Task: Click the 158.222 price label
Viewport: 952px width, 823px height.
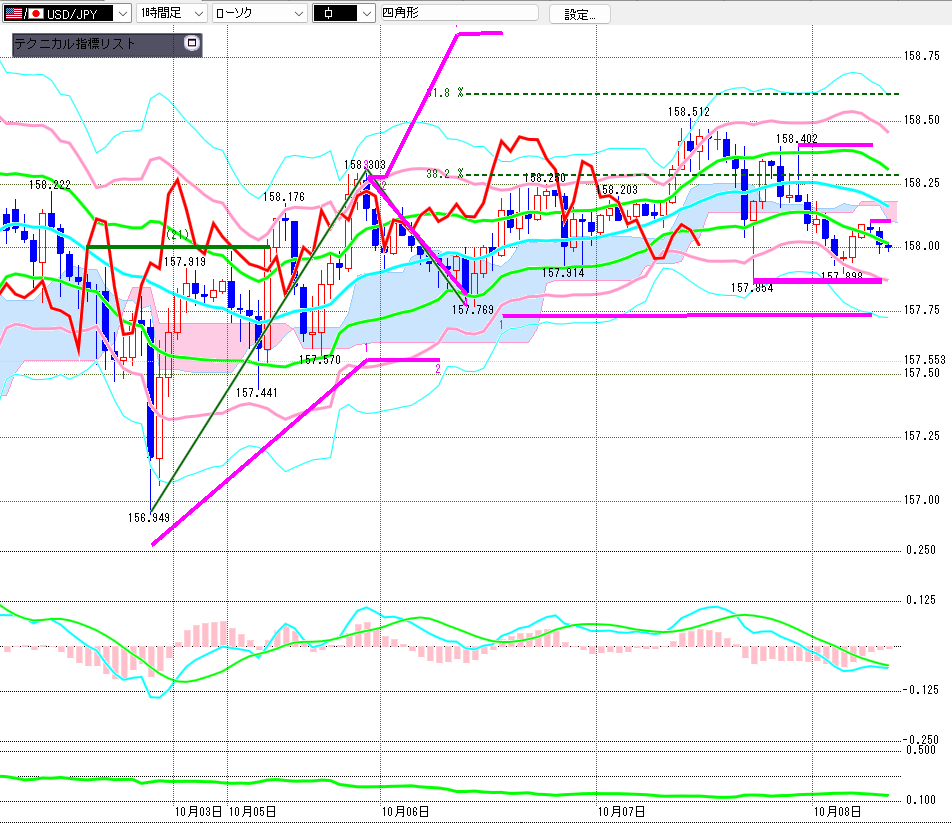Action: pos(50,185)
